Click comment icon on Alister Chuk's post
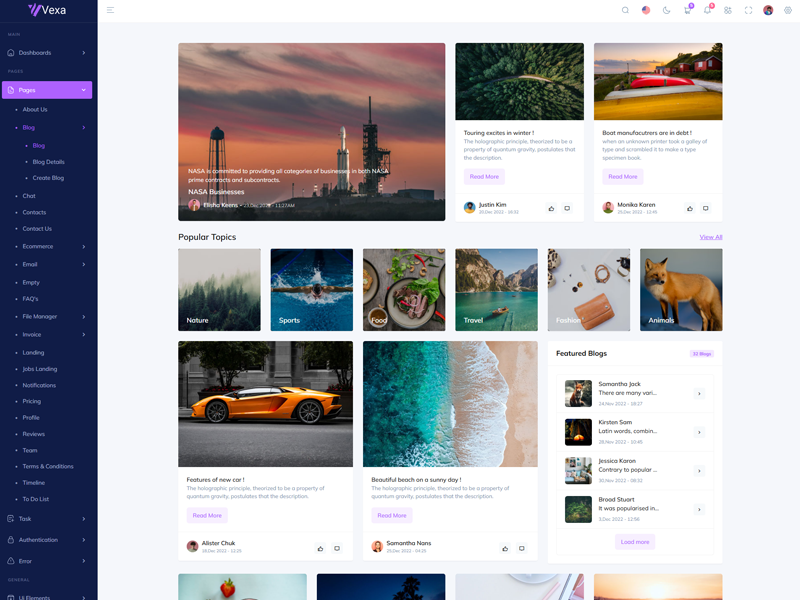The image size is (800, 600). (x=337, y=548)
